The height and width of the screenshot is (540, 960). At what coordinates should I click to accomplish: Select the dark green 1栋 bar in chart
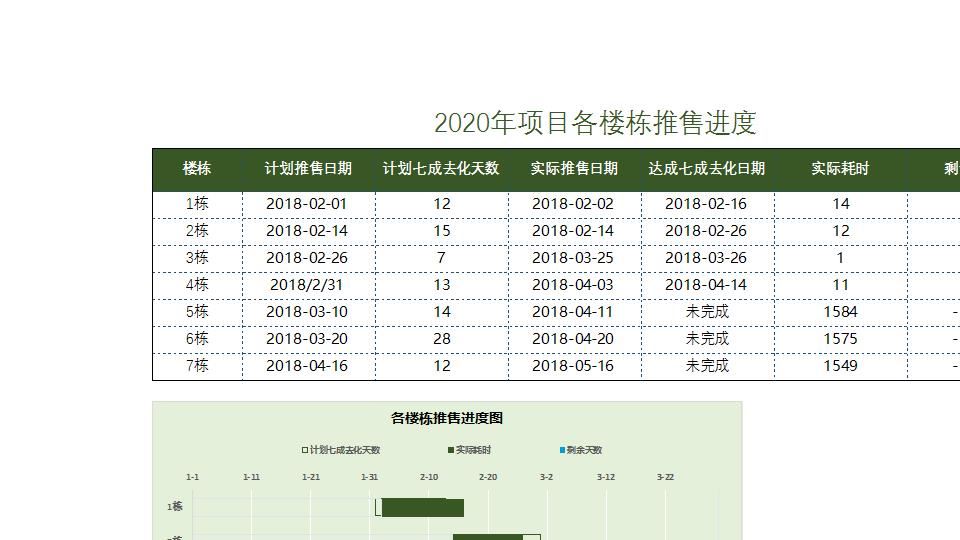point(422,508)
